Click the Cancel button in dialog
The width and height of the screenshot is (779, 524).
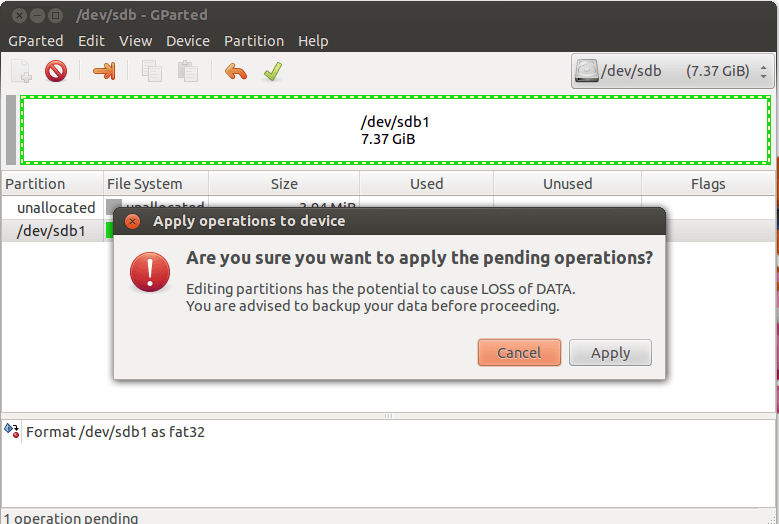click(x=519, y=353)
